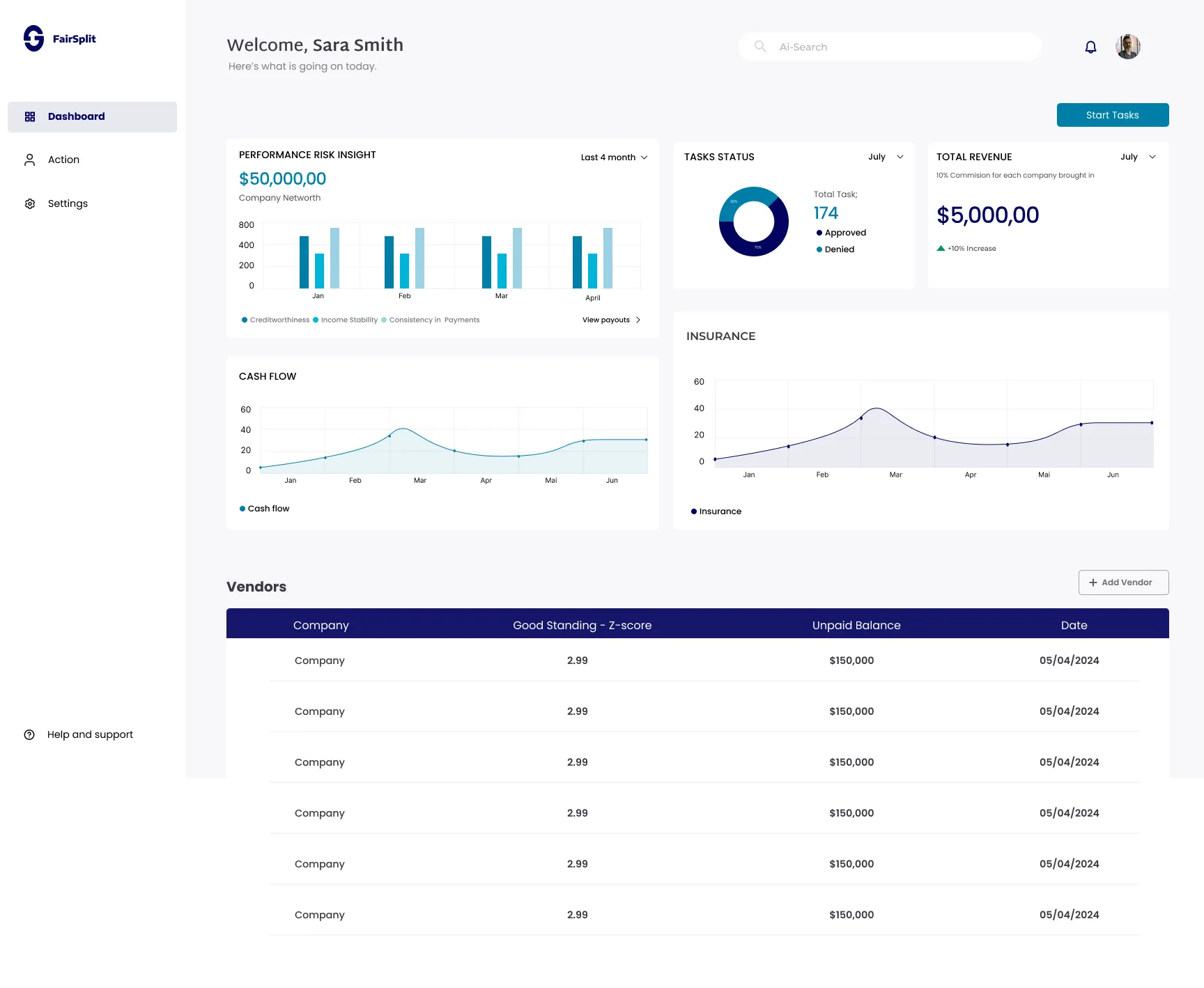Click the Date column header
The image size is (1204, 988).
pyautogui.click(x=1074, y=626)
